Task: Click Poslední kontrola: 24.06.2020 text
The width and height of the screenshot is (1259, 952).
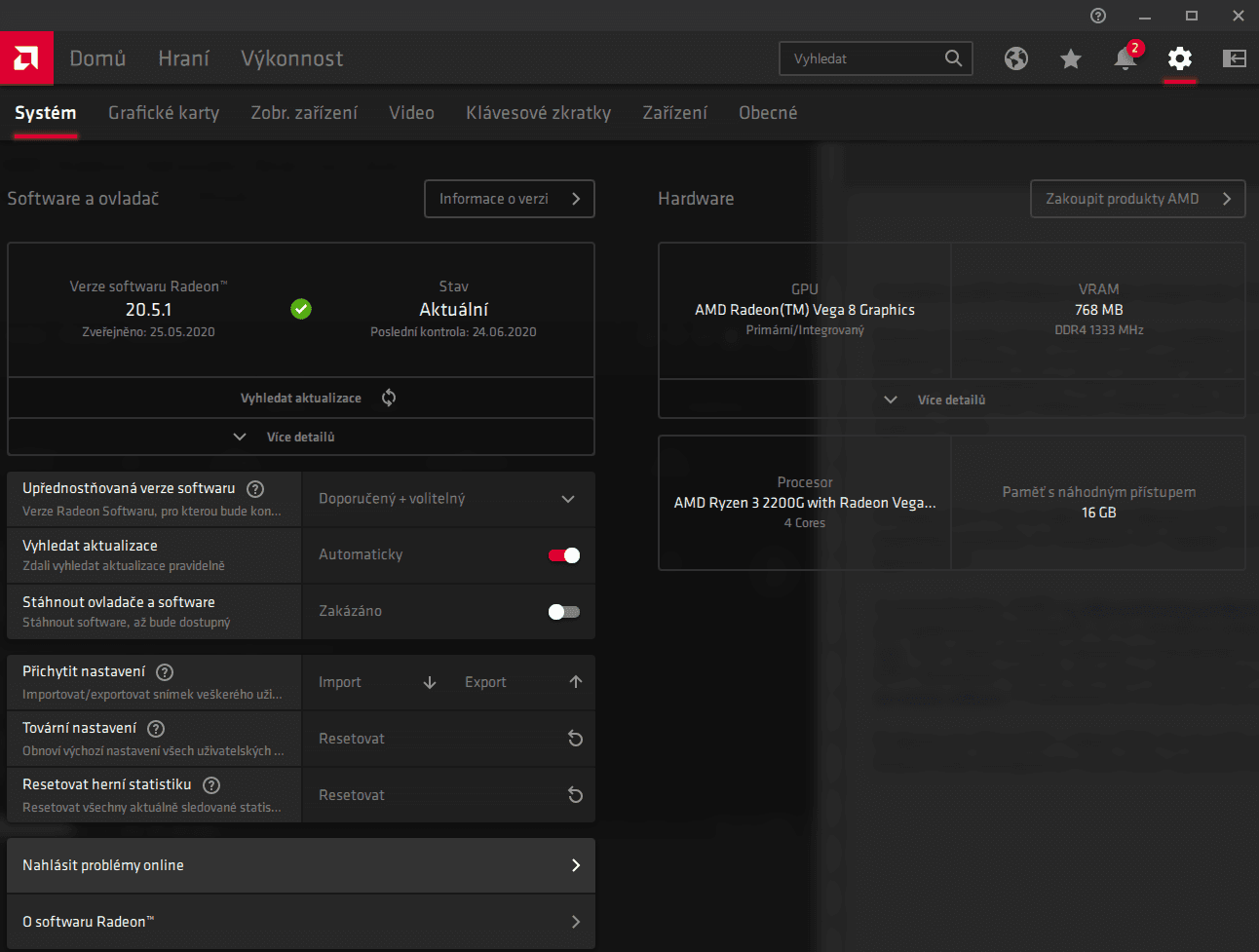Action: pyautogui.click(x=453, y=332)
